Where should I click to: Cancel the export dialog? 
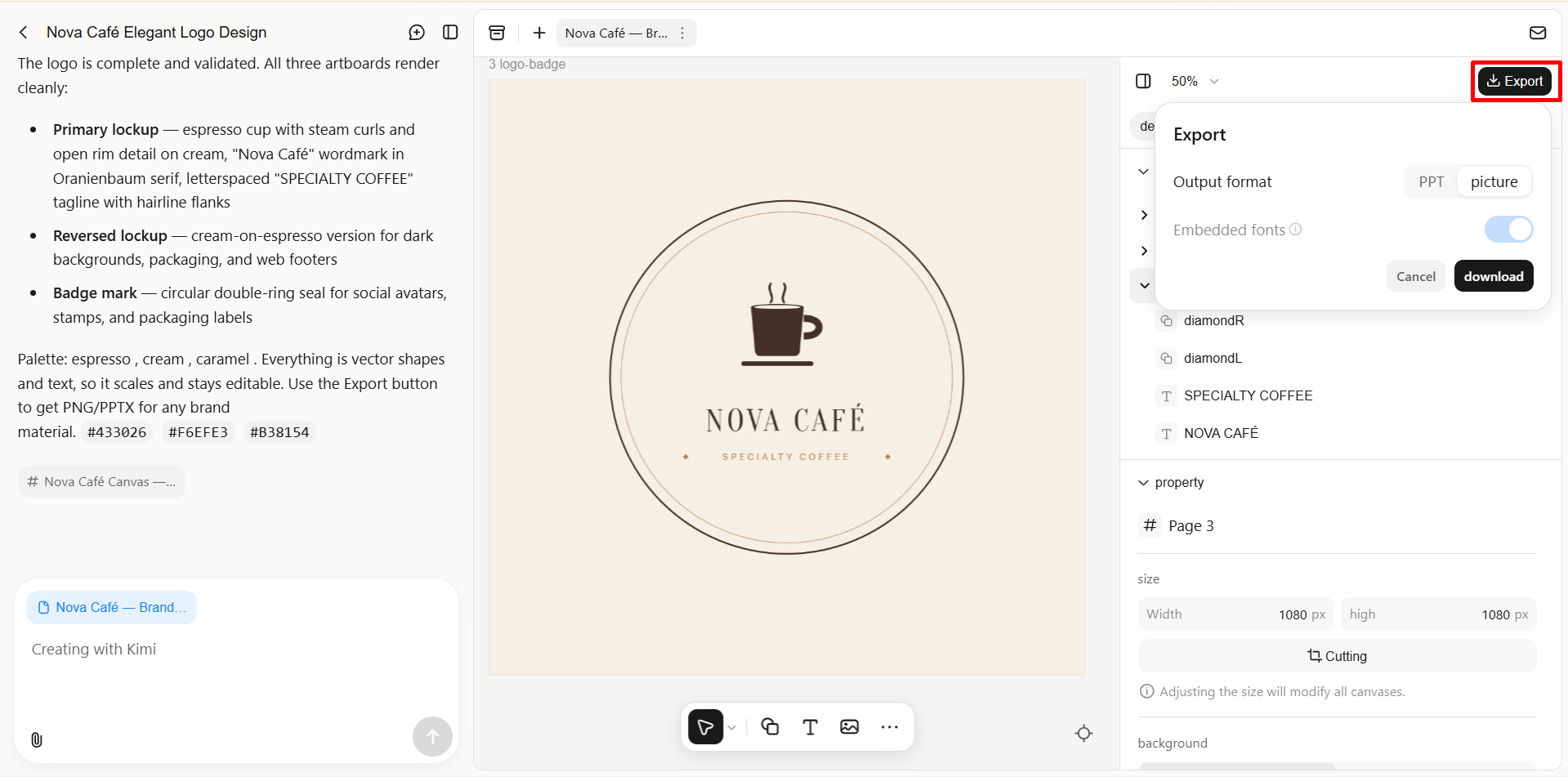(x=1415, y=276)
